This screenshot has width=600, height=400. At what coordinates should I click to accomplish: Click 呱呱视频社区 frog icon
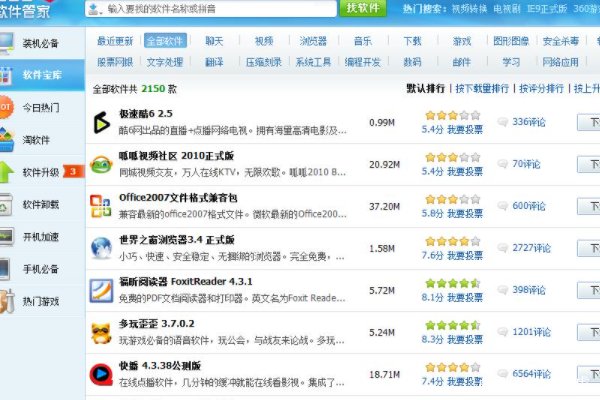click(x=101, y=165)
